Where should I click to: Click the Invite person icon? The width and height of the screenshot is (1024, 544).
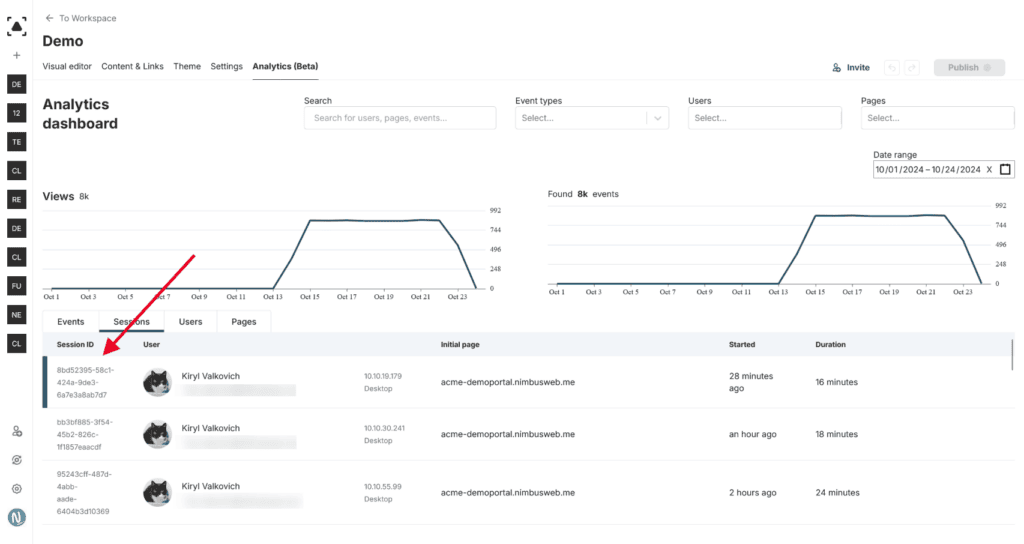pos(837,67)
